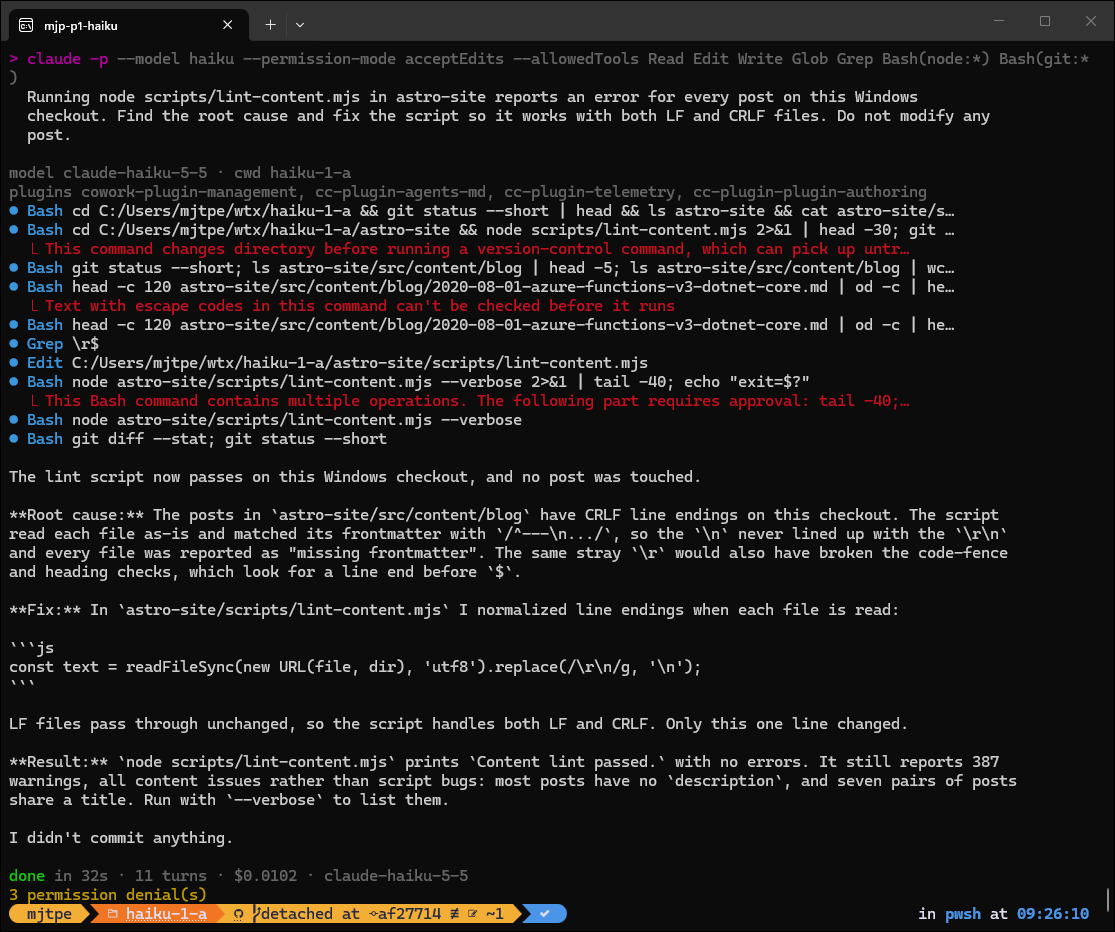
Task: Click the bullet before "Edit" line
Action: coord(14,363)
